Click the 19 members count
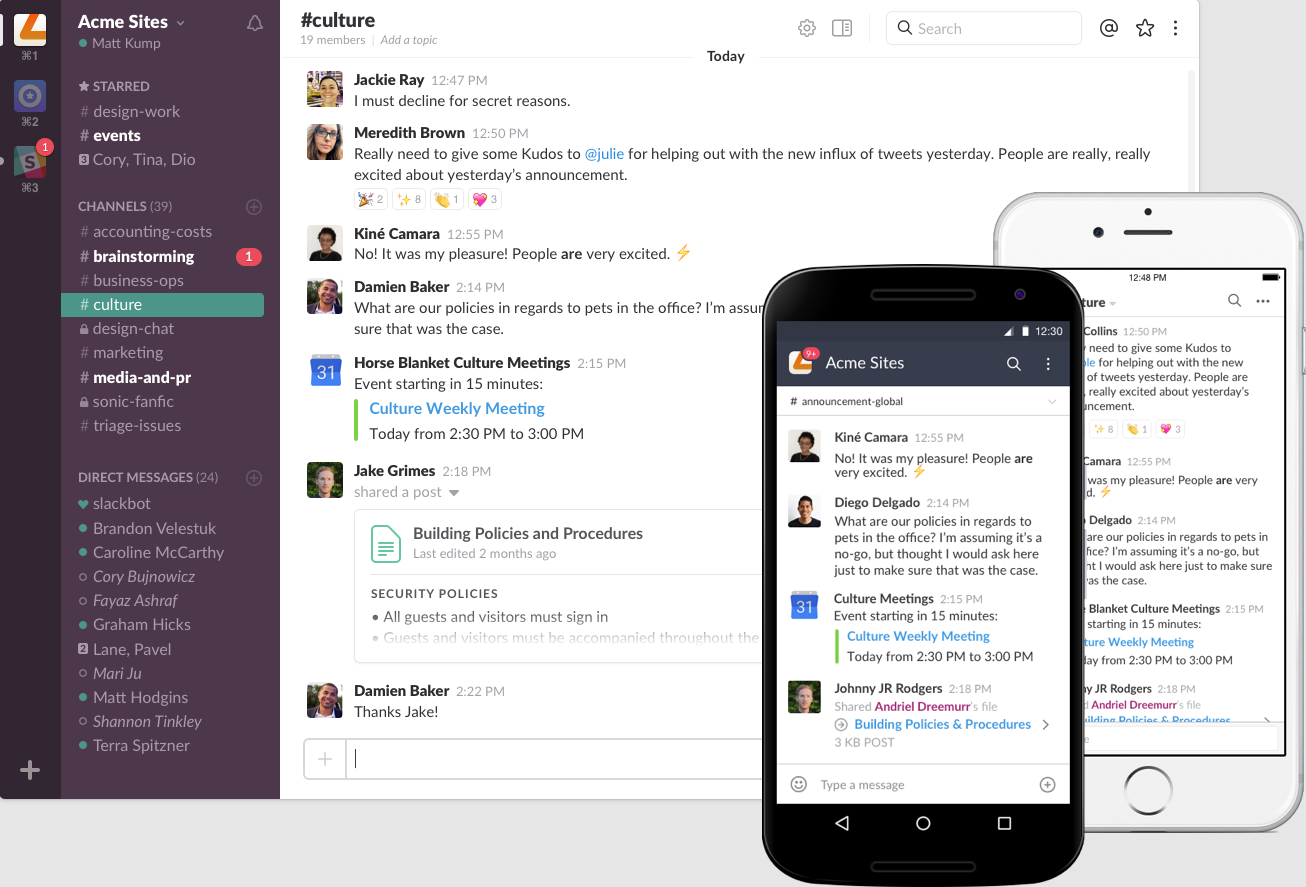Screen dimensions: 1306x887 [x=333, y=40]
